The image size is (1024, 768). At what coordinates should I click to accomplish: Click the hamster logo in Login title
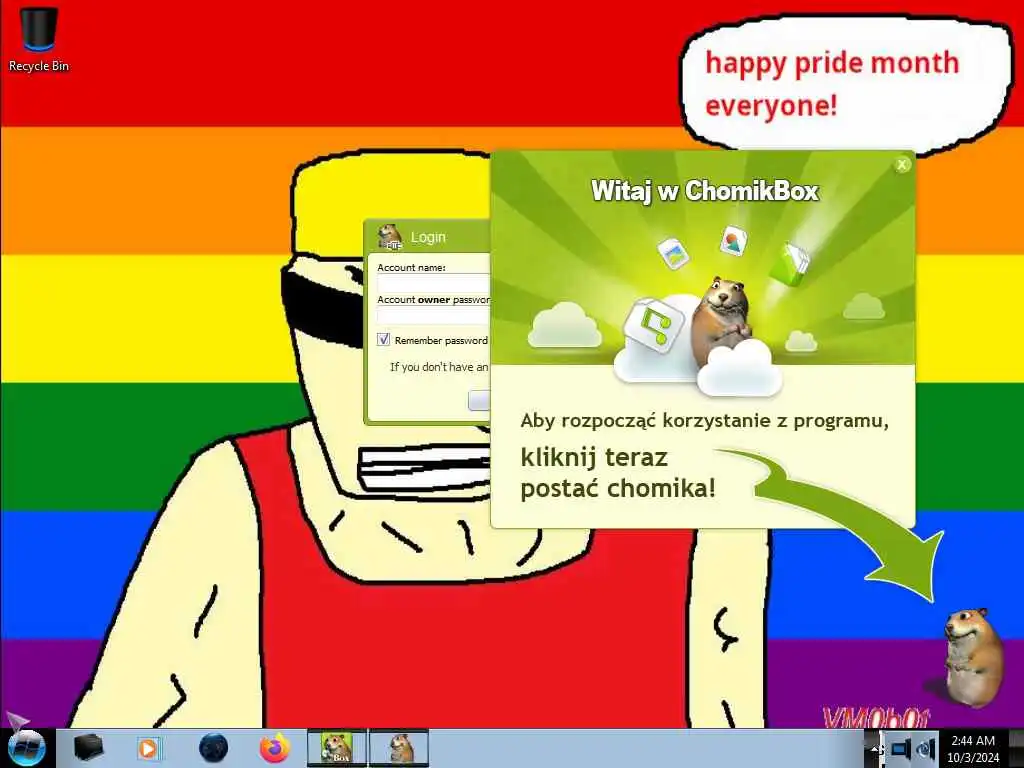(x=390, y=236)
